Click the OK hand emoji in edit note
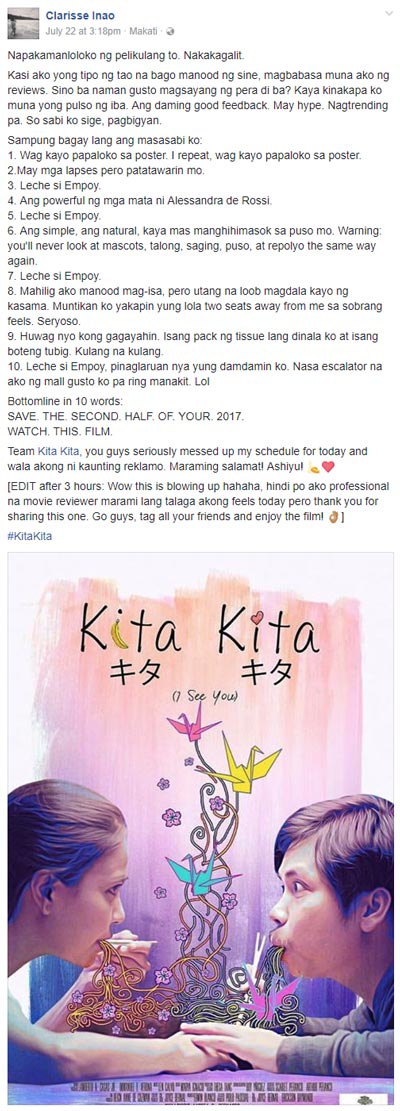The image size is (400, 1111). coord(333,518)
